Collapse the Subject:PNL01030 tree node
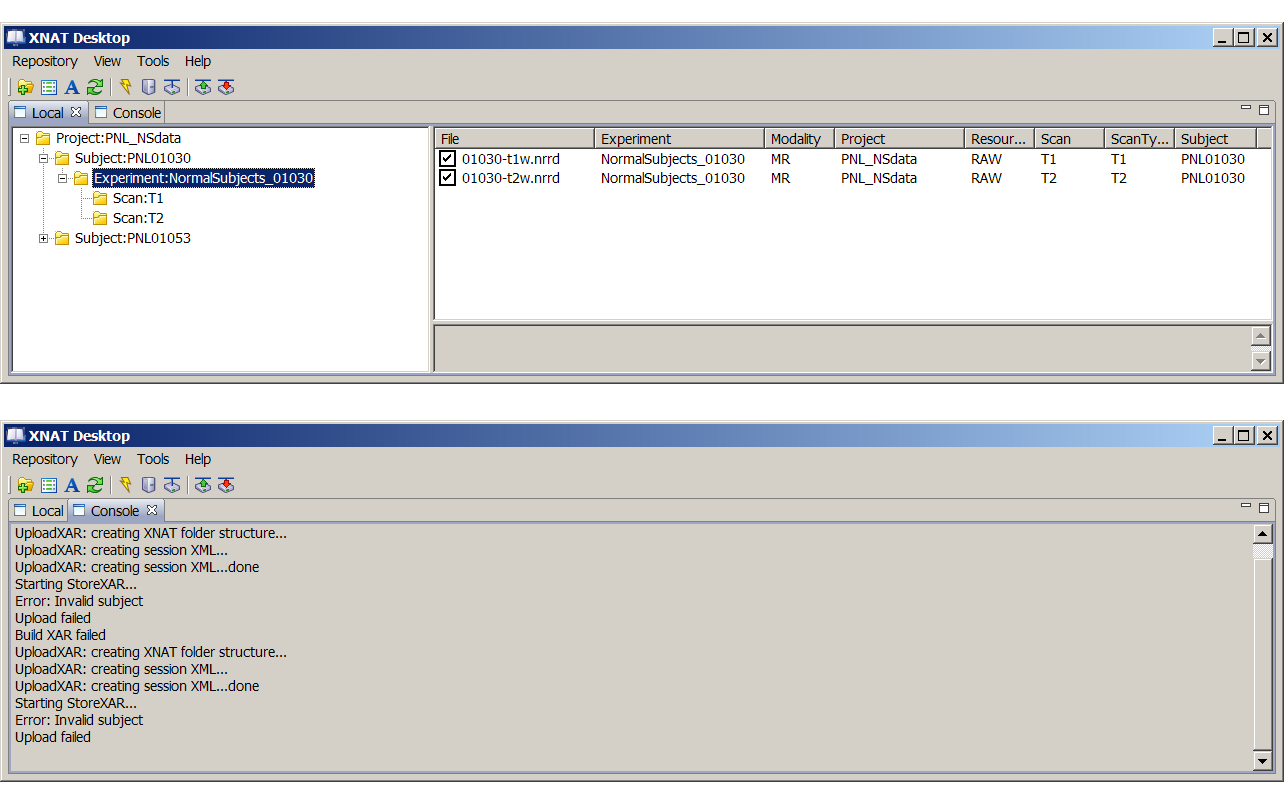This screenshot has height=792, width=1284. [x=44, y=158]
